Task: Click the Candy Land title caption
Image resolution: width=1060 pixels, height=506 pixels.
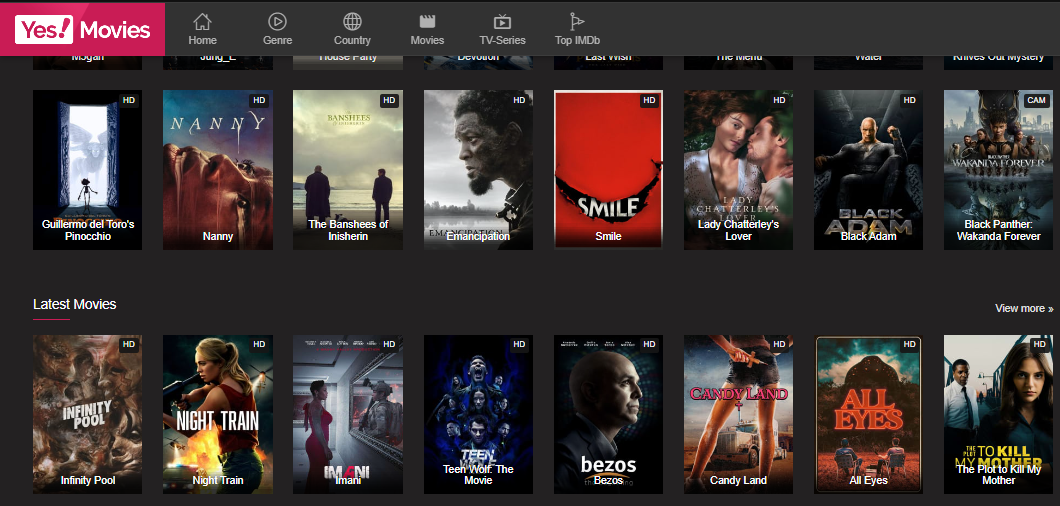Action: [738, 480]
